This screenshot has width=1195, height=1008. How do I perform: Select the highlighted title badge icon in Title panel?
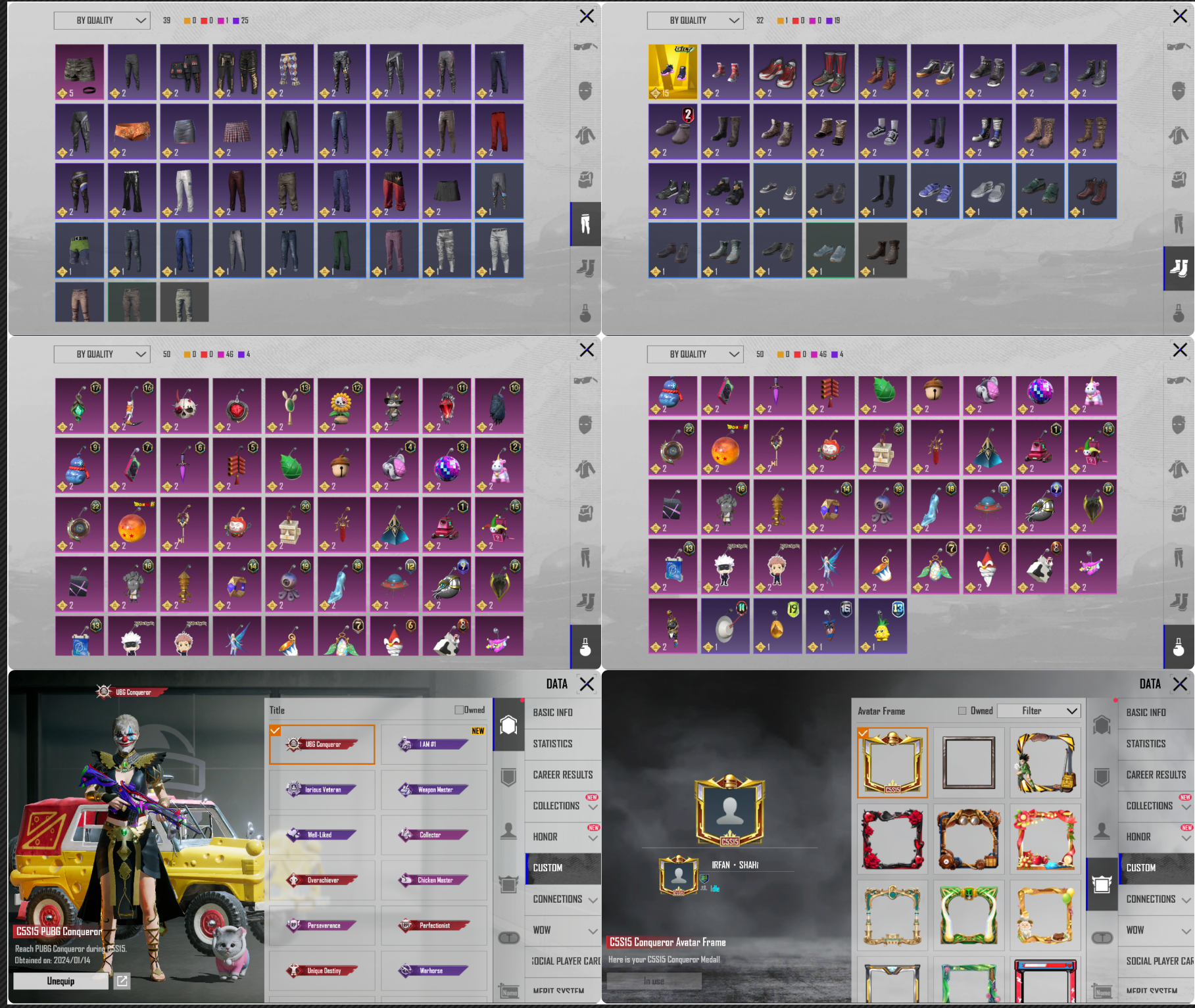click(x=509, y=725)
